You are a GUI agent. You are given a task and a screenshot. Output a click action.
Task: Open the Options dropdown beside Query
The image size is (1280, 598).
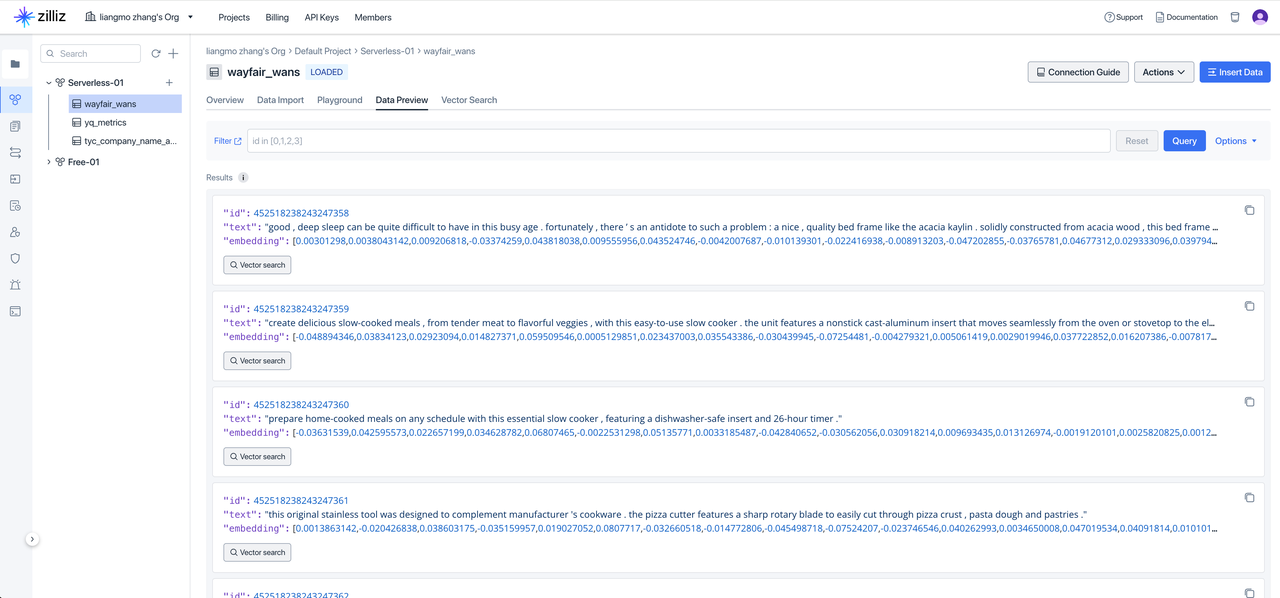pyautogui.click(x=1236, y=141)
